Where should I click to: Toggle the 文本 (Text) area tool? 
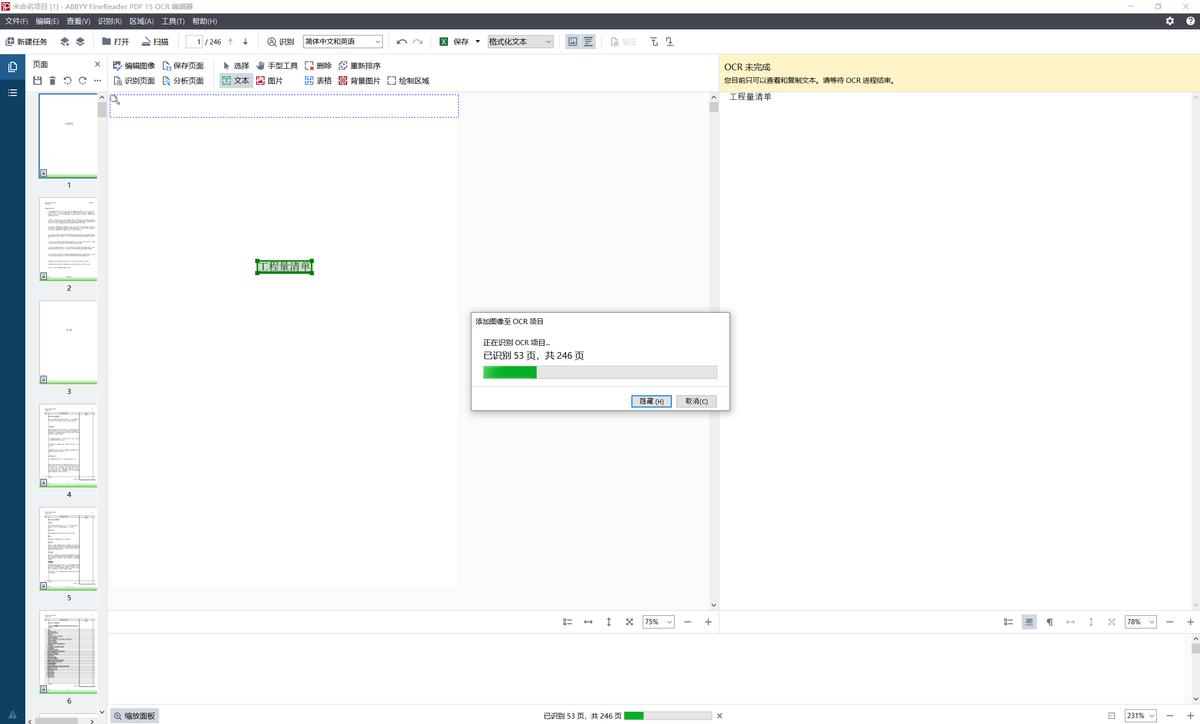(x=236, y=81)
